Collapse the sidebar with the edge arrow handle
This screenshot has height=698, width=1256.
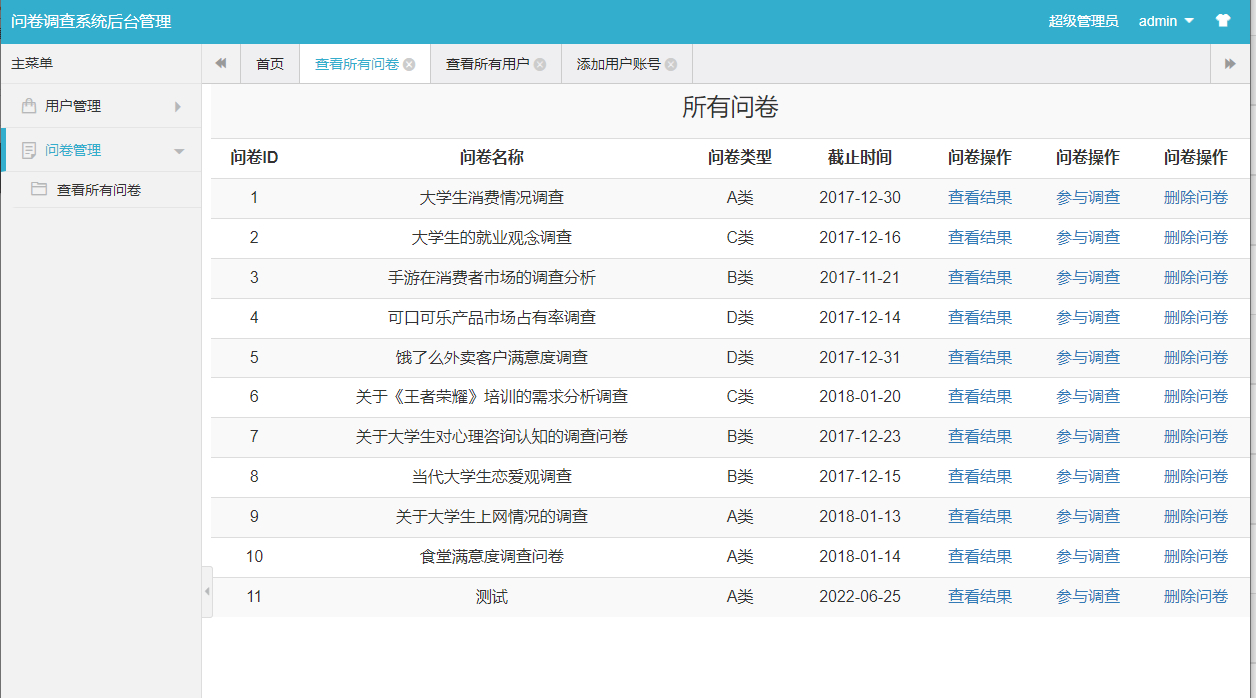[207, 592]
